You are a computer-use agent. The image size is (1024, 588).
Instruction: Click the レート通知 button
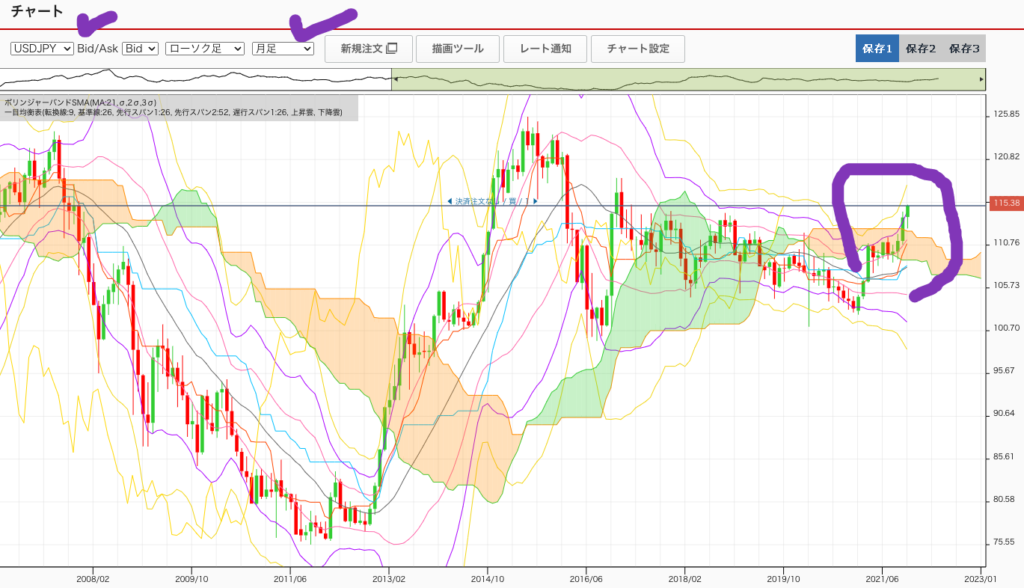click(x=545, y=48)
